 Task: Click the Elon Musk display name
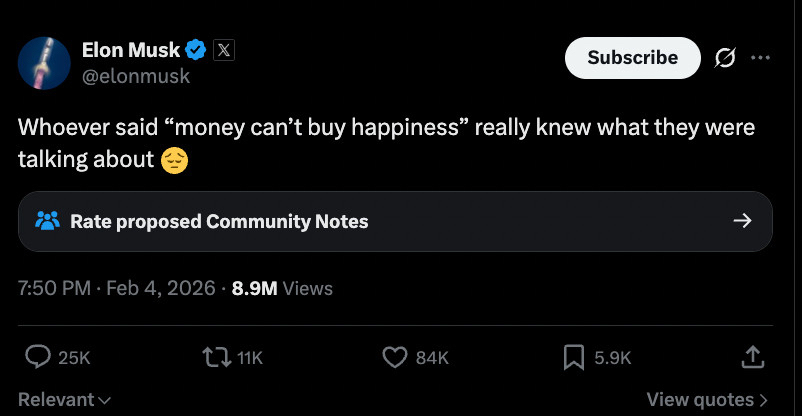point(130,49)
